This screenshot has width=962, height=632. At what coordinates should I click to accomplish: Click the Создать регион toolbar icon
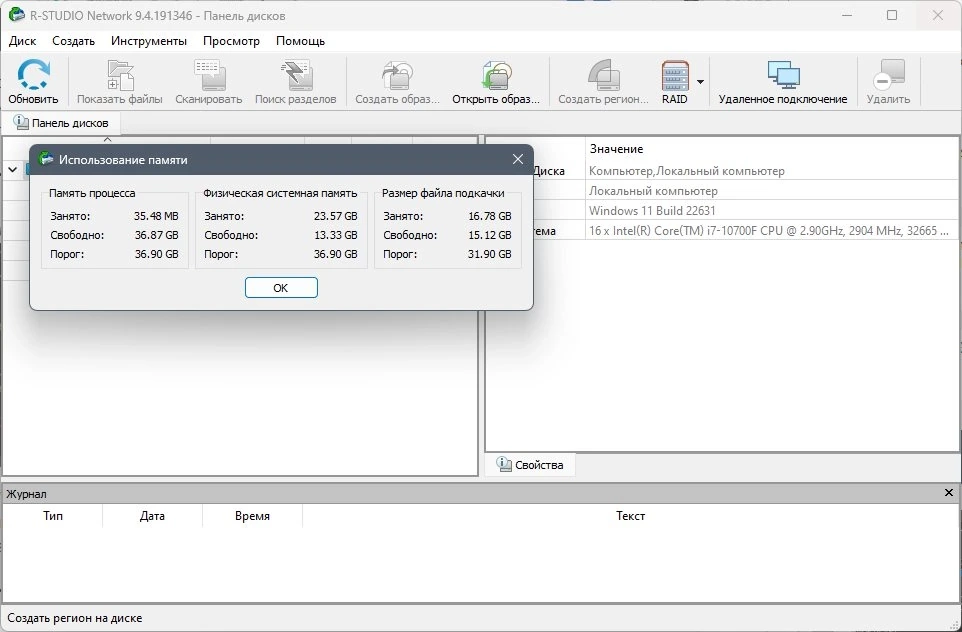point(604,75)
